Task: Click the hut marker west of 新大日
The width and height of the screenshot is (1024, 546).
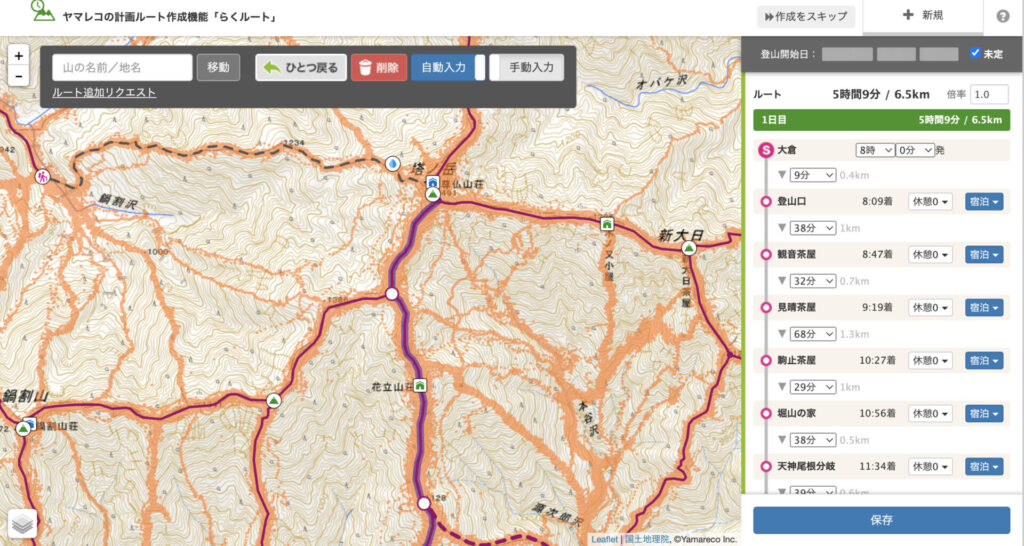Action: point(607,224)
